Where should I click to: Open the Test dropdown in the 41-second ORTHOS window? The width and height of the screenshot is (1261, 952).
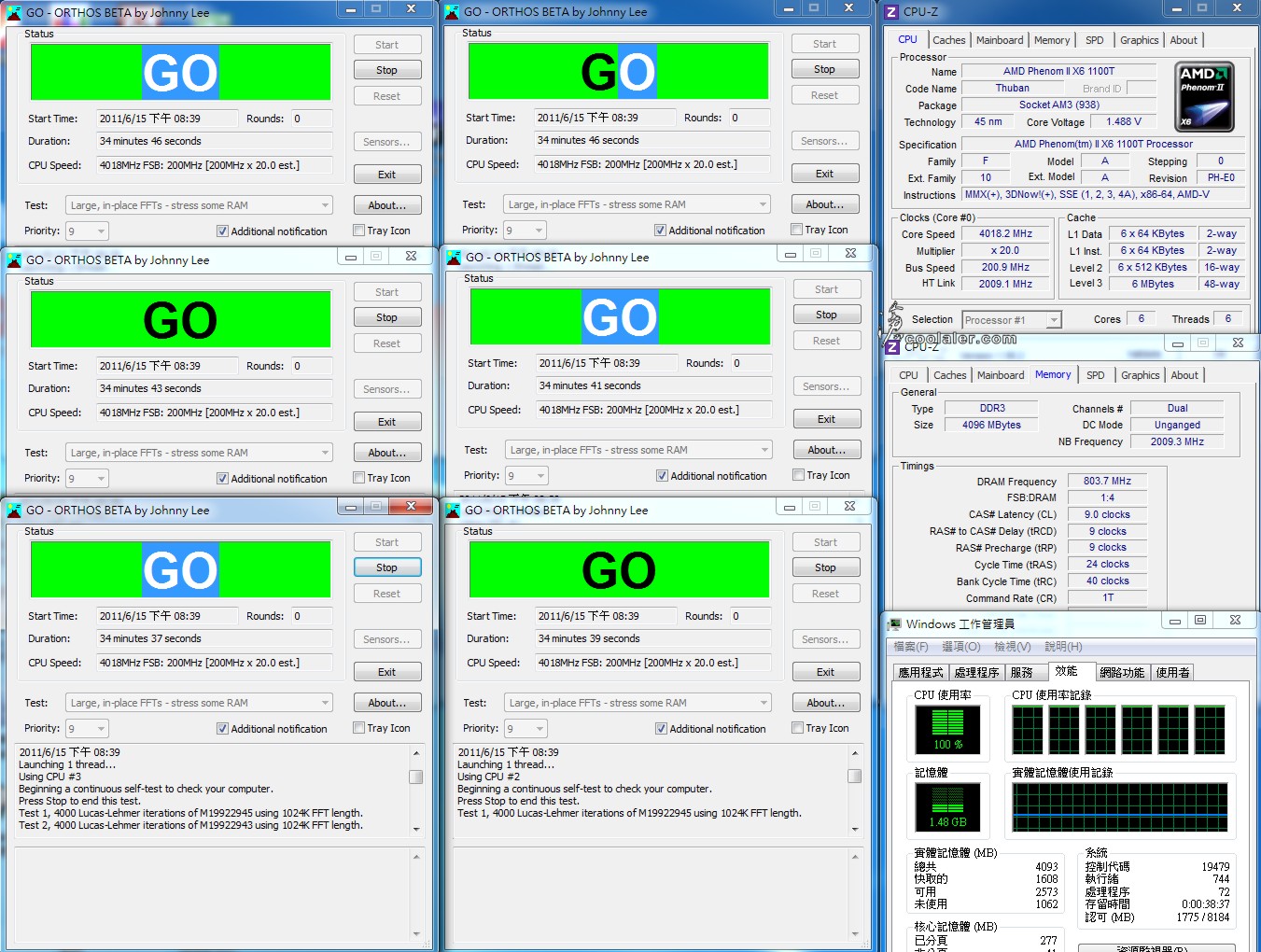[x=638, y=450]
